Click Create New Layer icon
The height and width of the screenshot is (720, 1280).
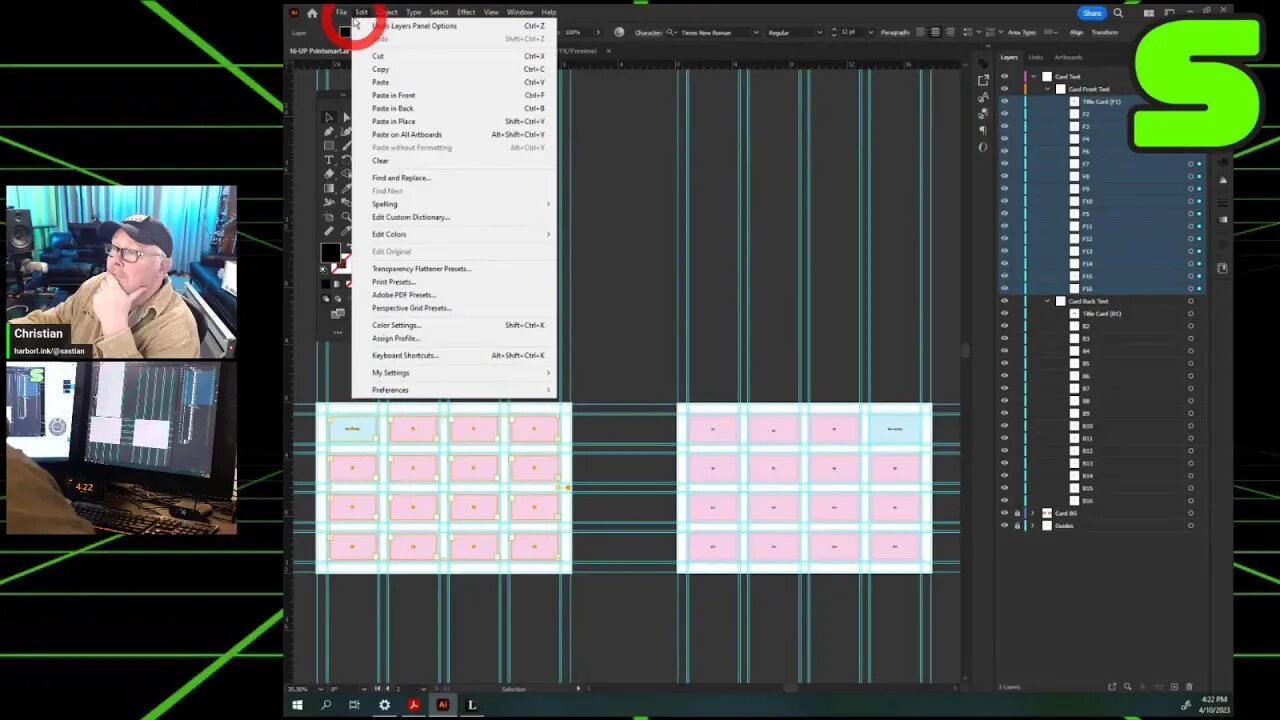[x=1174, y=687]
